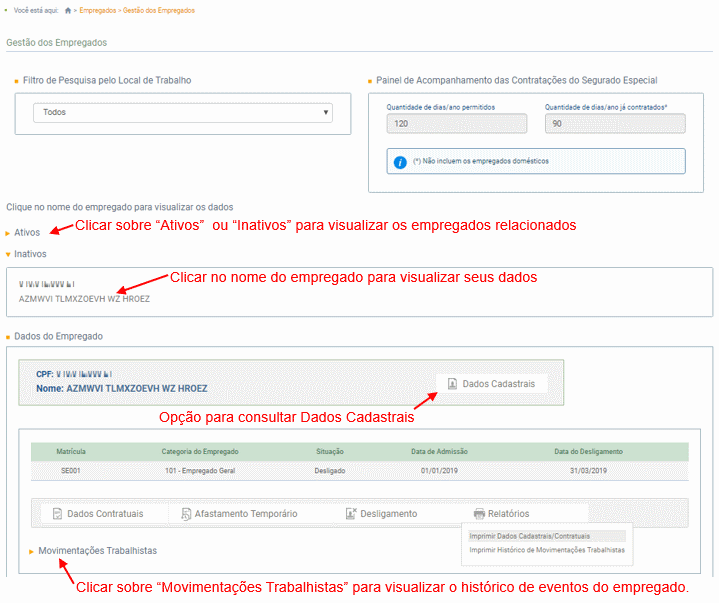Screen dimensions: 719x603
Task: Open the Todos local de trabalho dropdown
Action: click(x=183, y=113)
